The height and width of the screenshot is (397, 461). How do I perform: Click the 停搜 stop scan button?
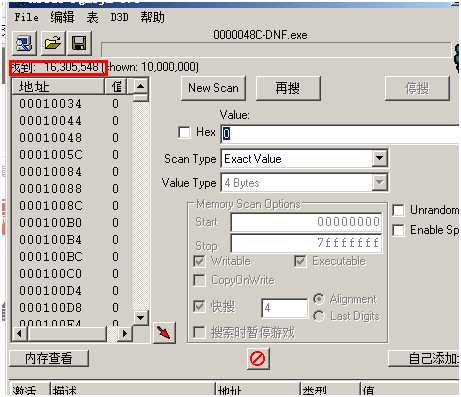[417, 88]
